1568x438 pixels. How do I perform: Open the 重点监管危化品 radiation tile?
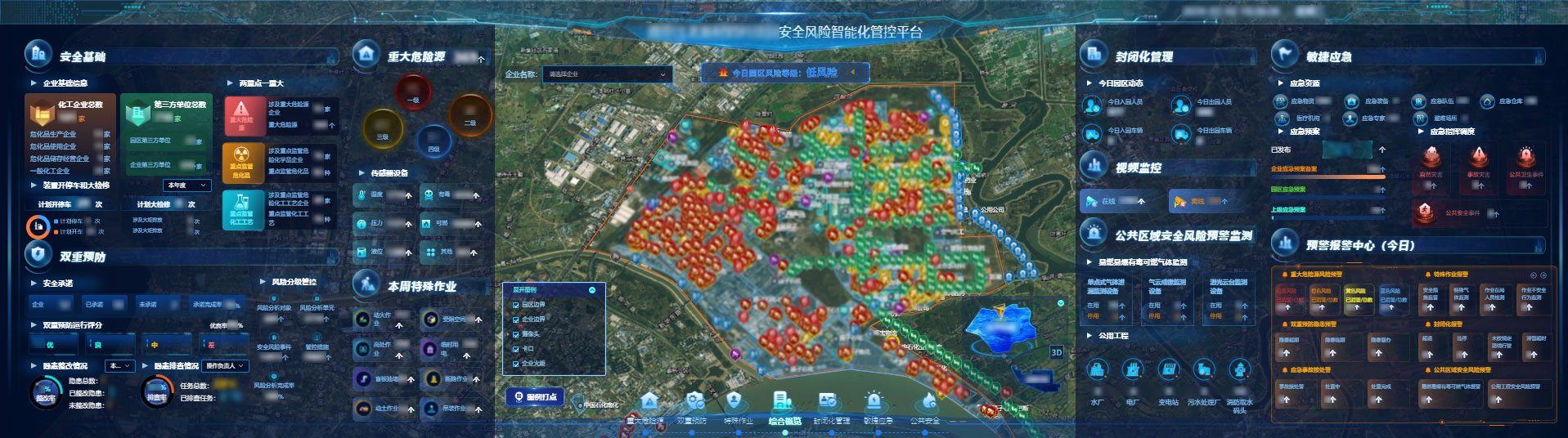[241, 162]
